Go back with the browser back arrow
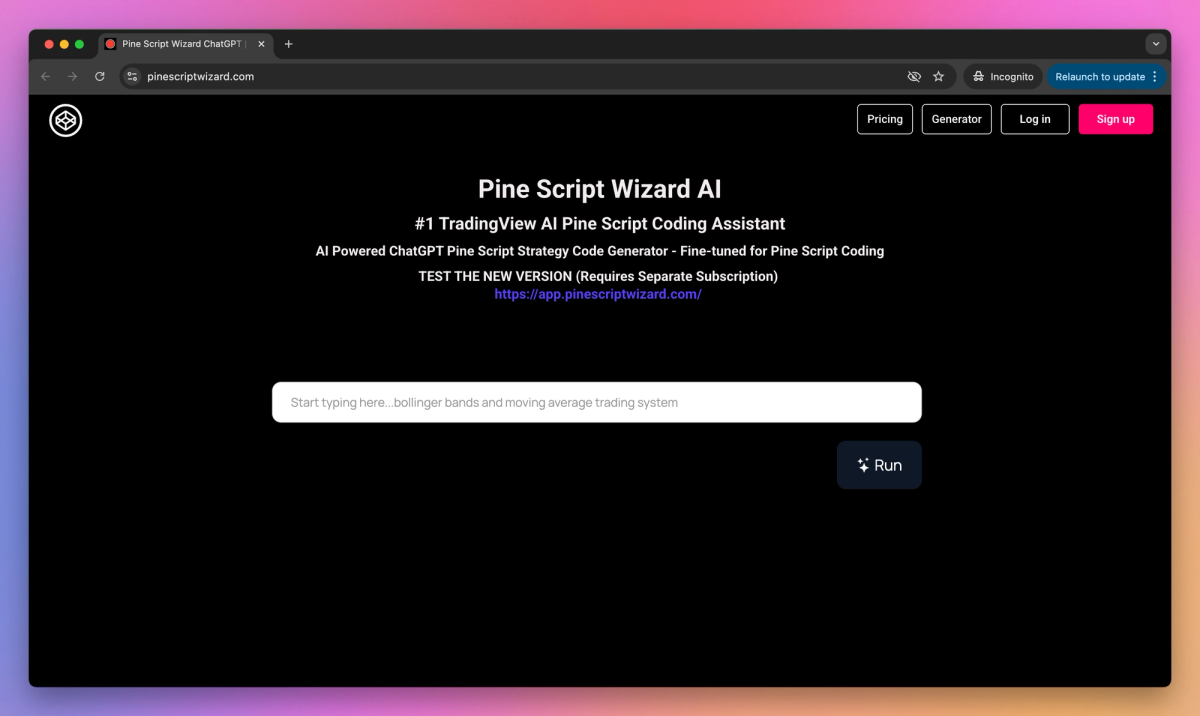 coord(45,76)
